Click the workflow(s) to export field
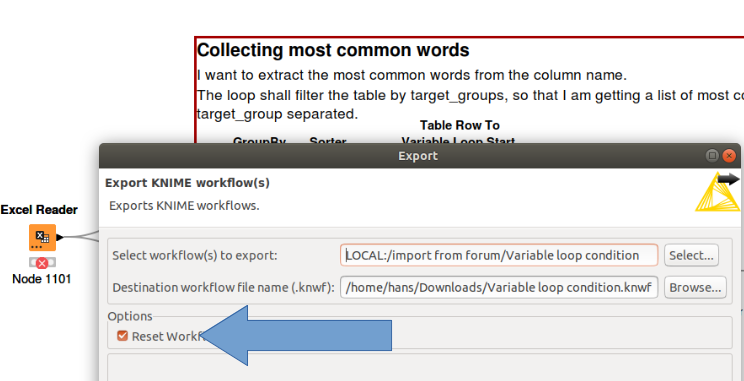Screen dimensions: 744x381 tap(499, 255)
